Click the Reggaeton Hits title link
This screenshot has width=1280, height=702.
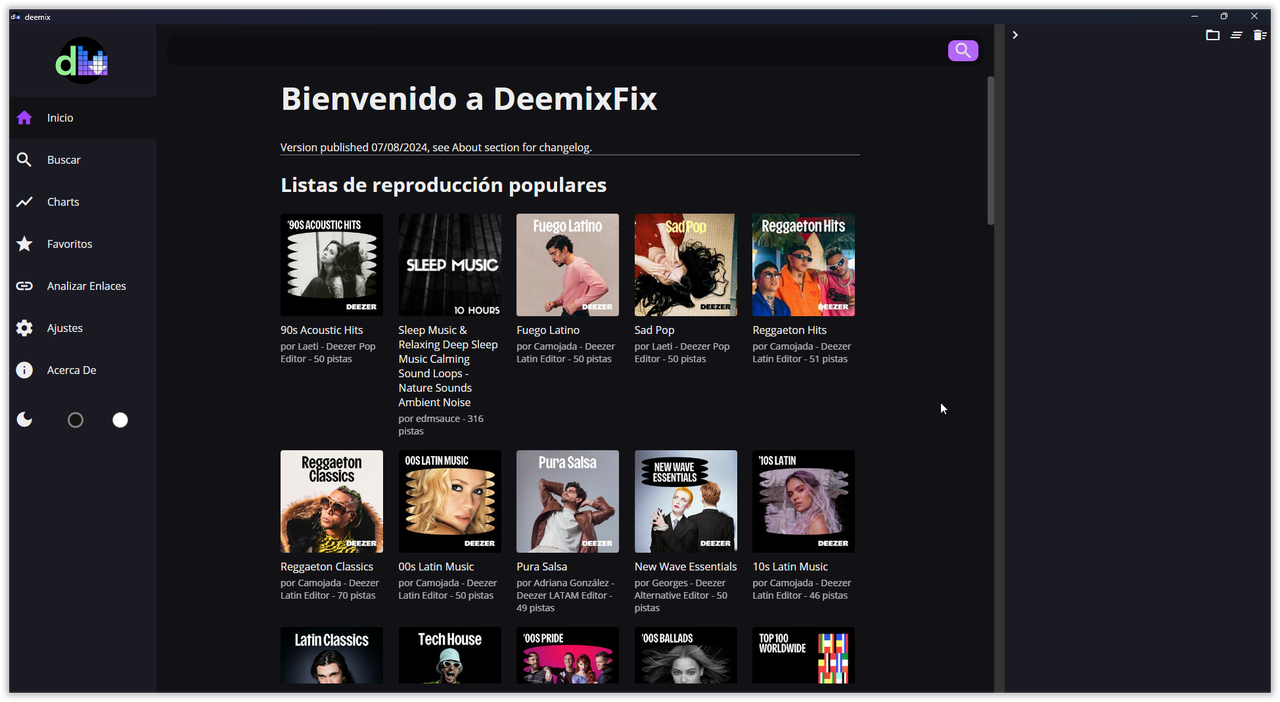coord(790,330)
